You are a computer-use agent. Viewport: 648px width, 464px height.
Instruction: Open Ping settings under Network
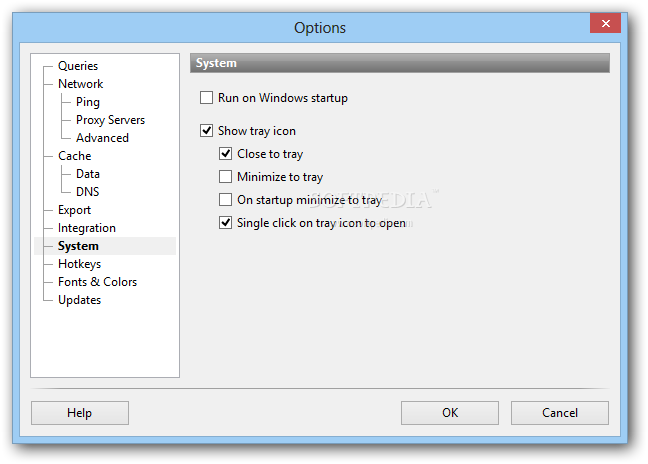pos(88,102)
